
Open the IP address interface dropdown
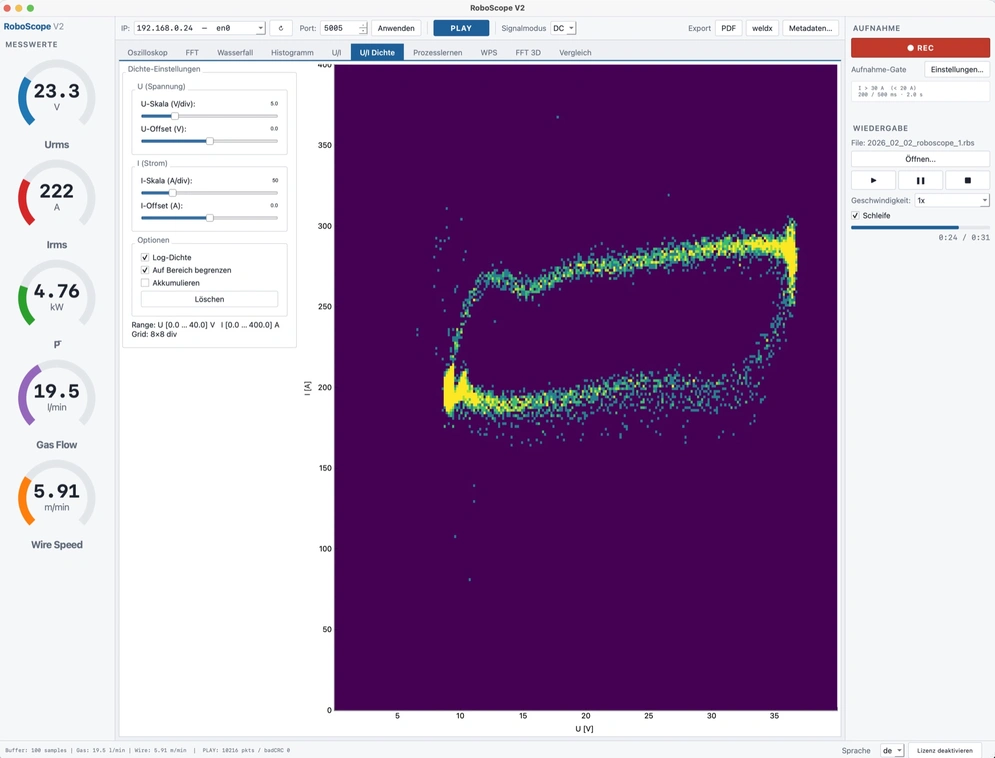(199, 28)
